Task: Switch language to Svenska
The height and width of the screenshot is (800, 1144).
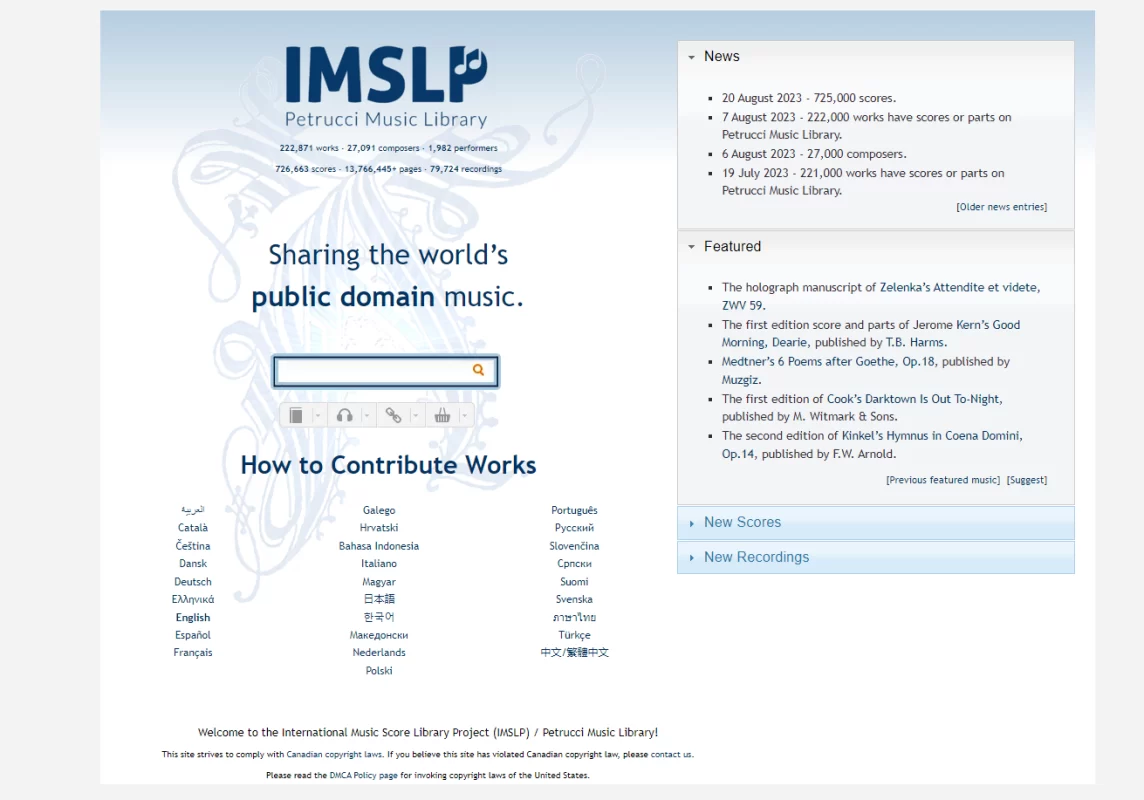Action: click(574, 599)
